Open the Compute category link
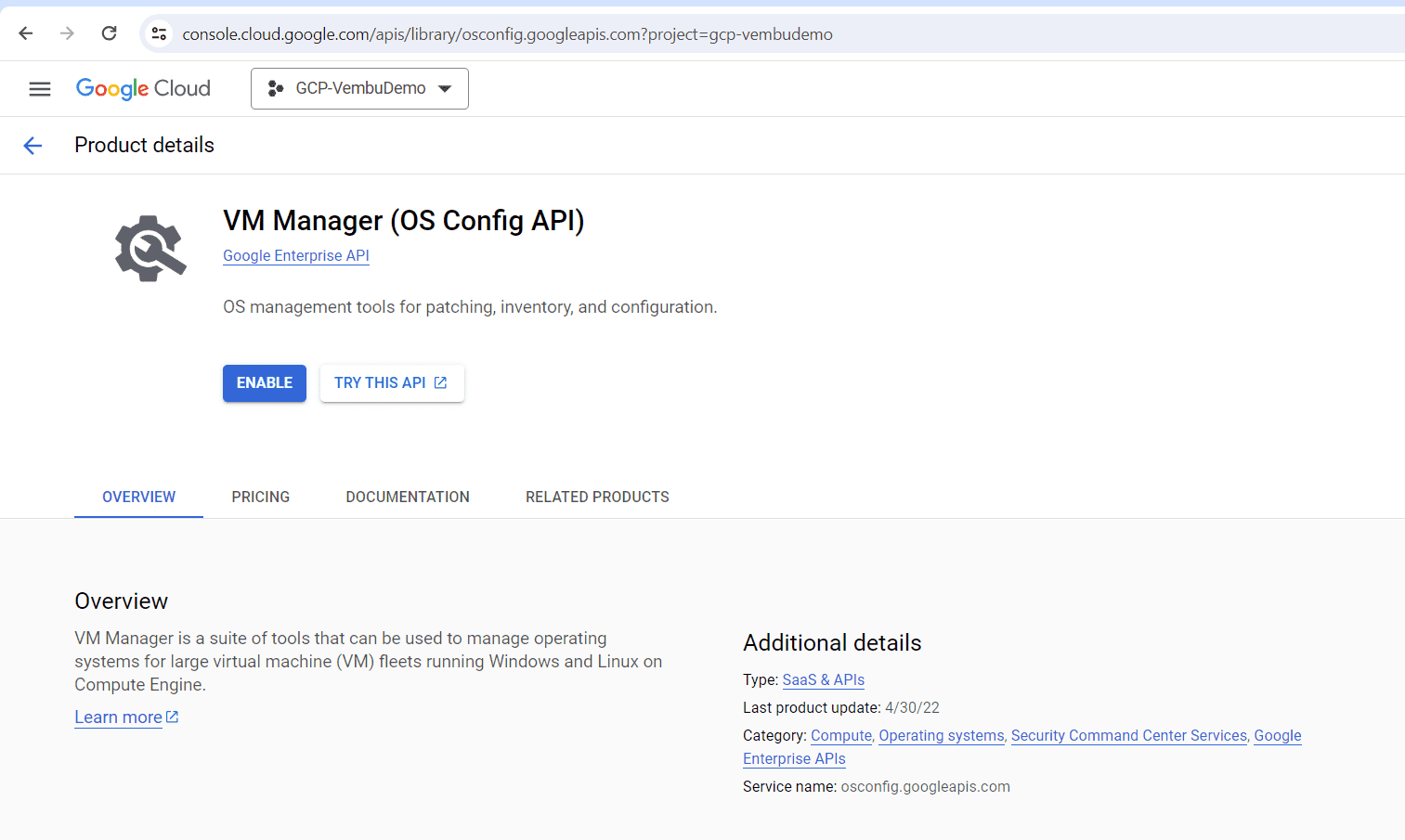Screen dimensions: 1405x840 coord(841,735)
